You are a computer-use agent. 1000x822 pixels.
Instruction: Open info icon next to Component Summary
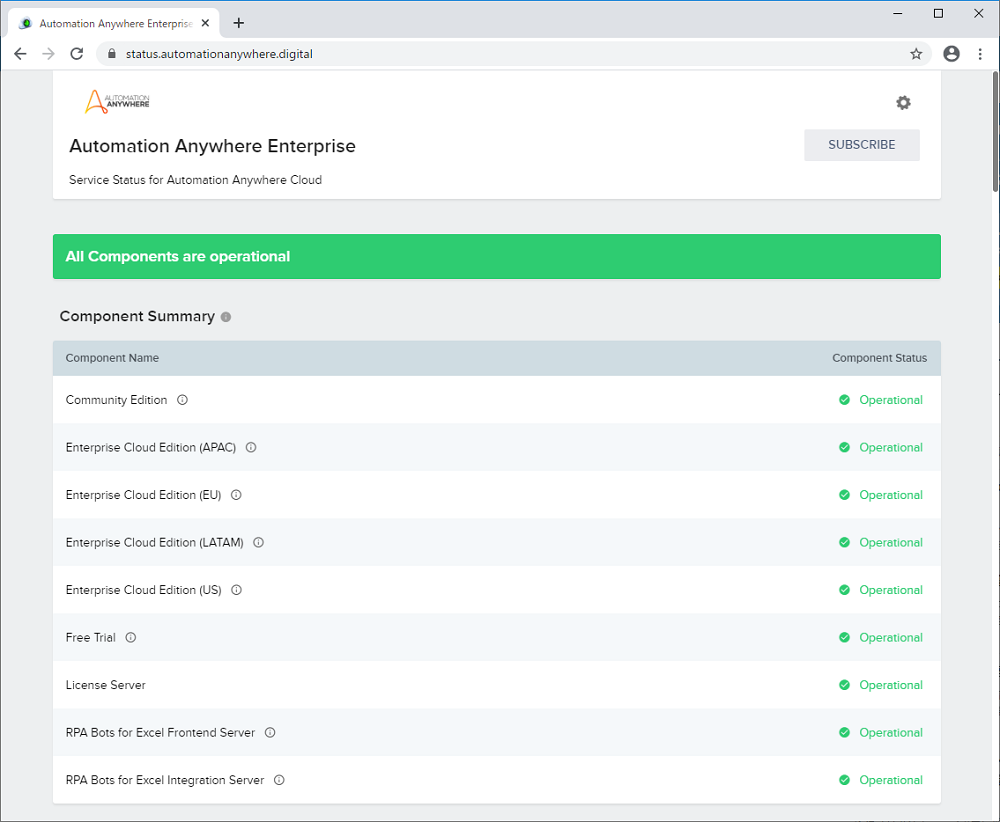(226, 317)
